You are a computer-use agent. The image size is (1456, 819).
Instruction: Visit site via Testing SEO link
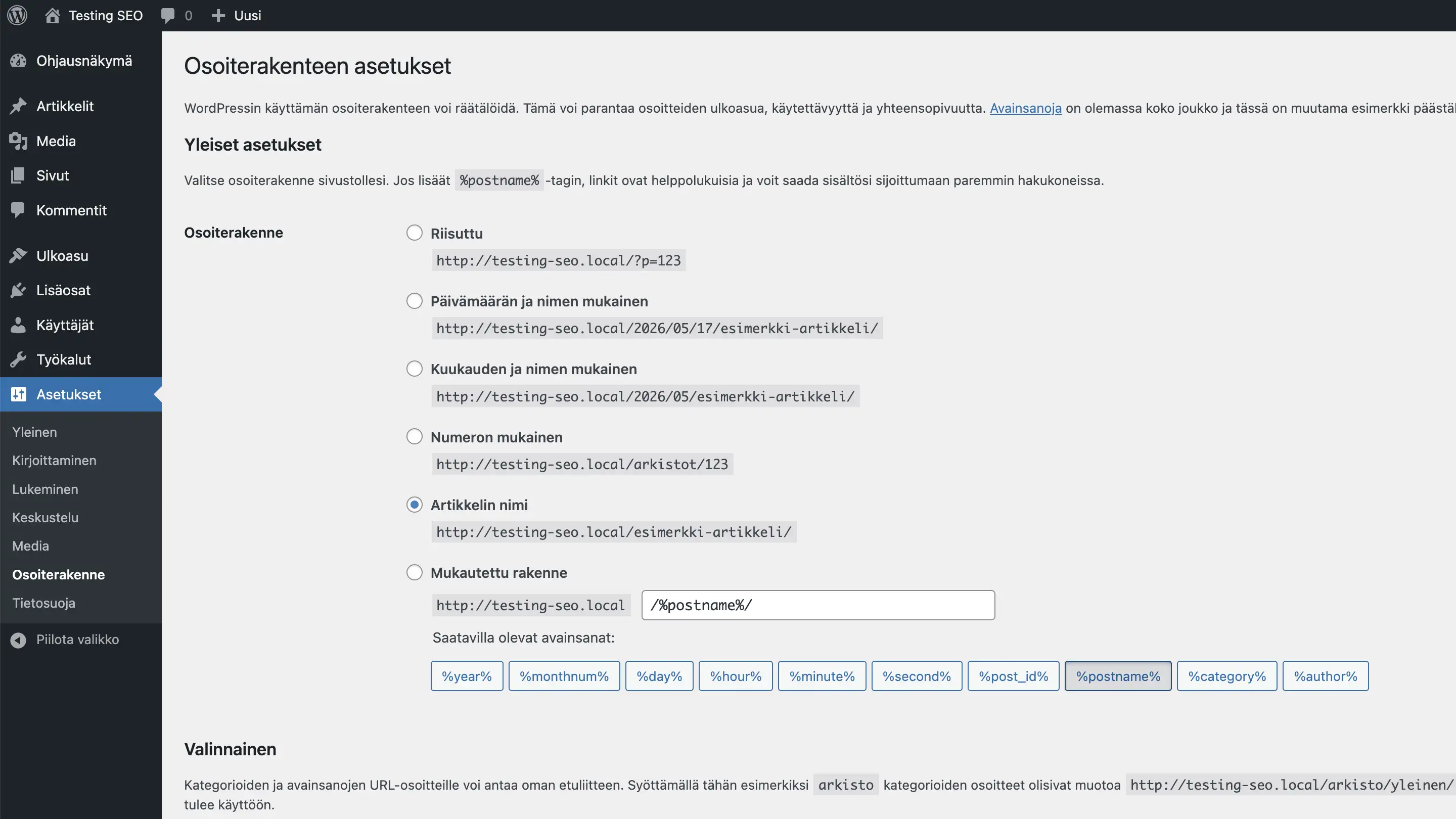(106, 16)
